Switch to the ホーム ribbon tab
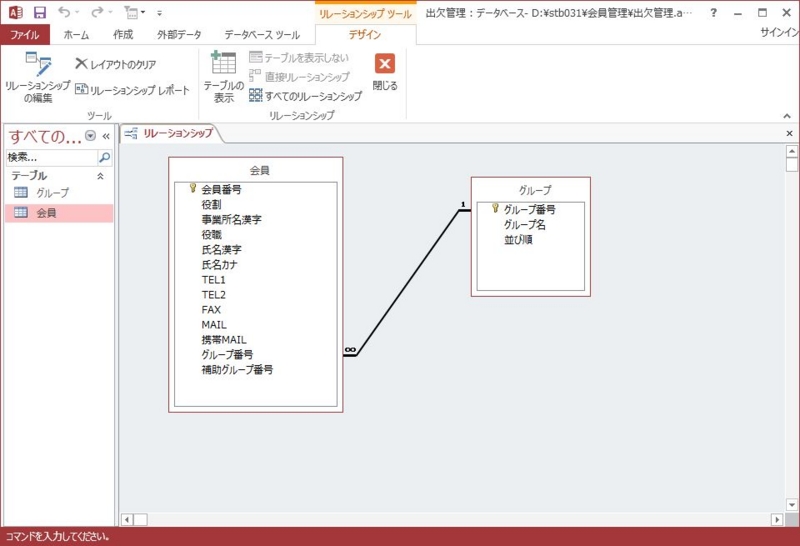The width and height of the screenshot is (800, 546). pos(76,34)
